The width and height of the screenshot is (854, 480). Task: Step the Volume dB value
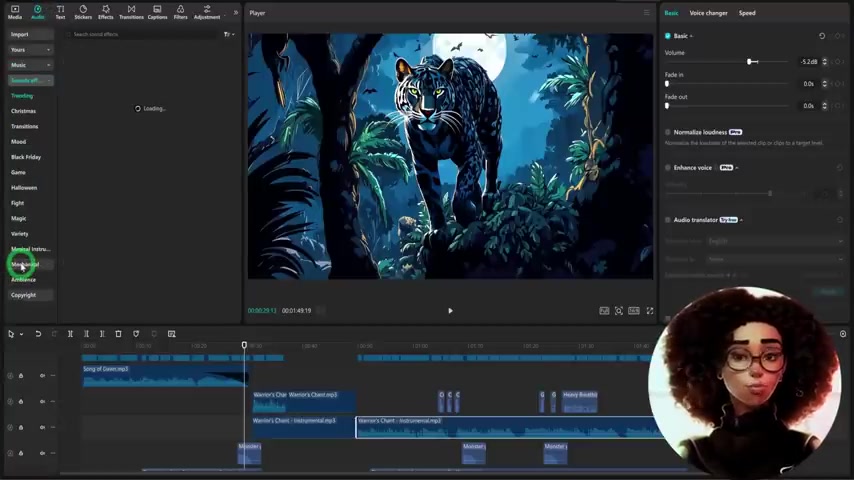pyautogui.click(x=825, y=62)
